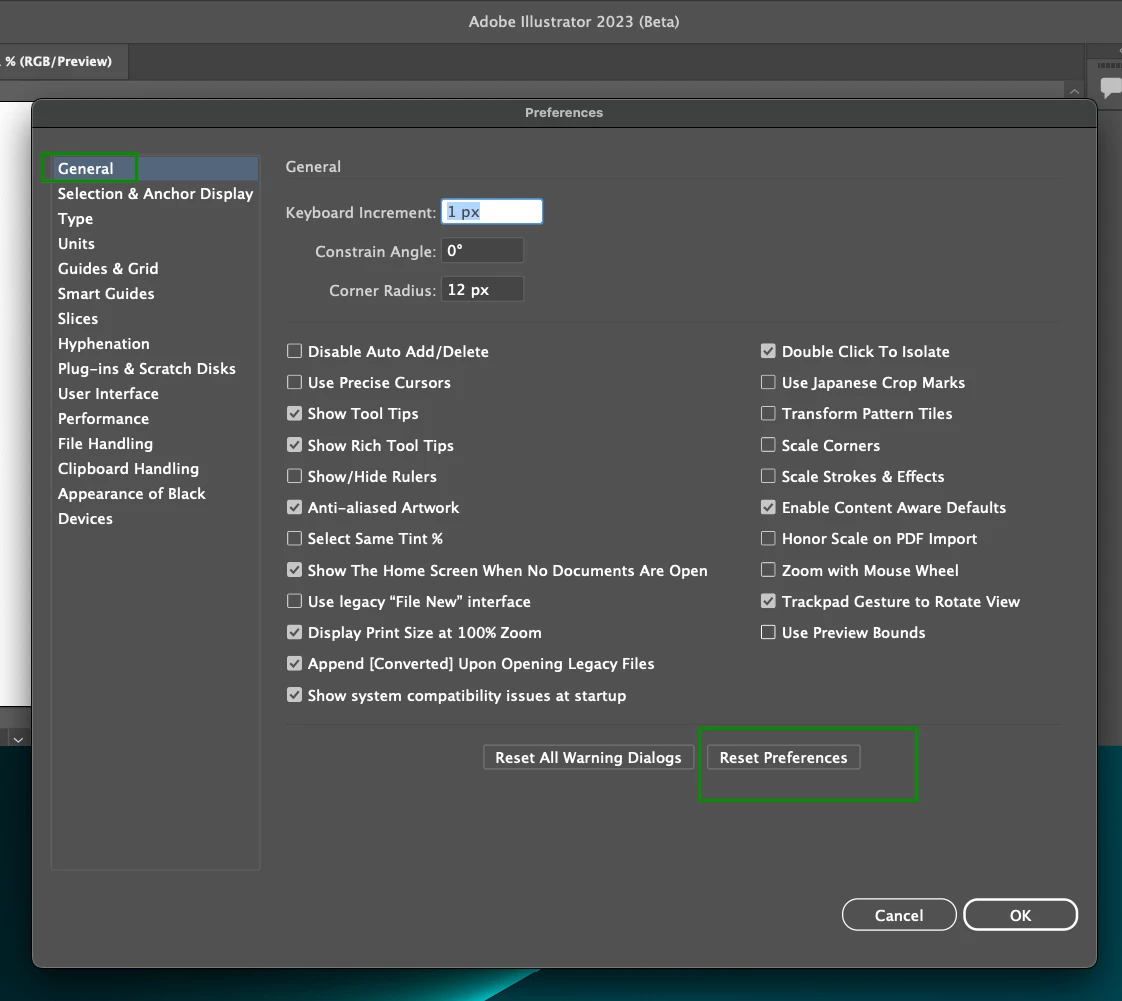The height and width of the screenshot is (1001, 1122).
Task: Check Transform Pattern Tiles
Action: pyautogui.click(x=768, y=413)
